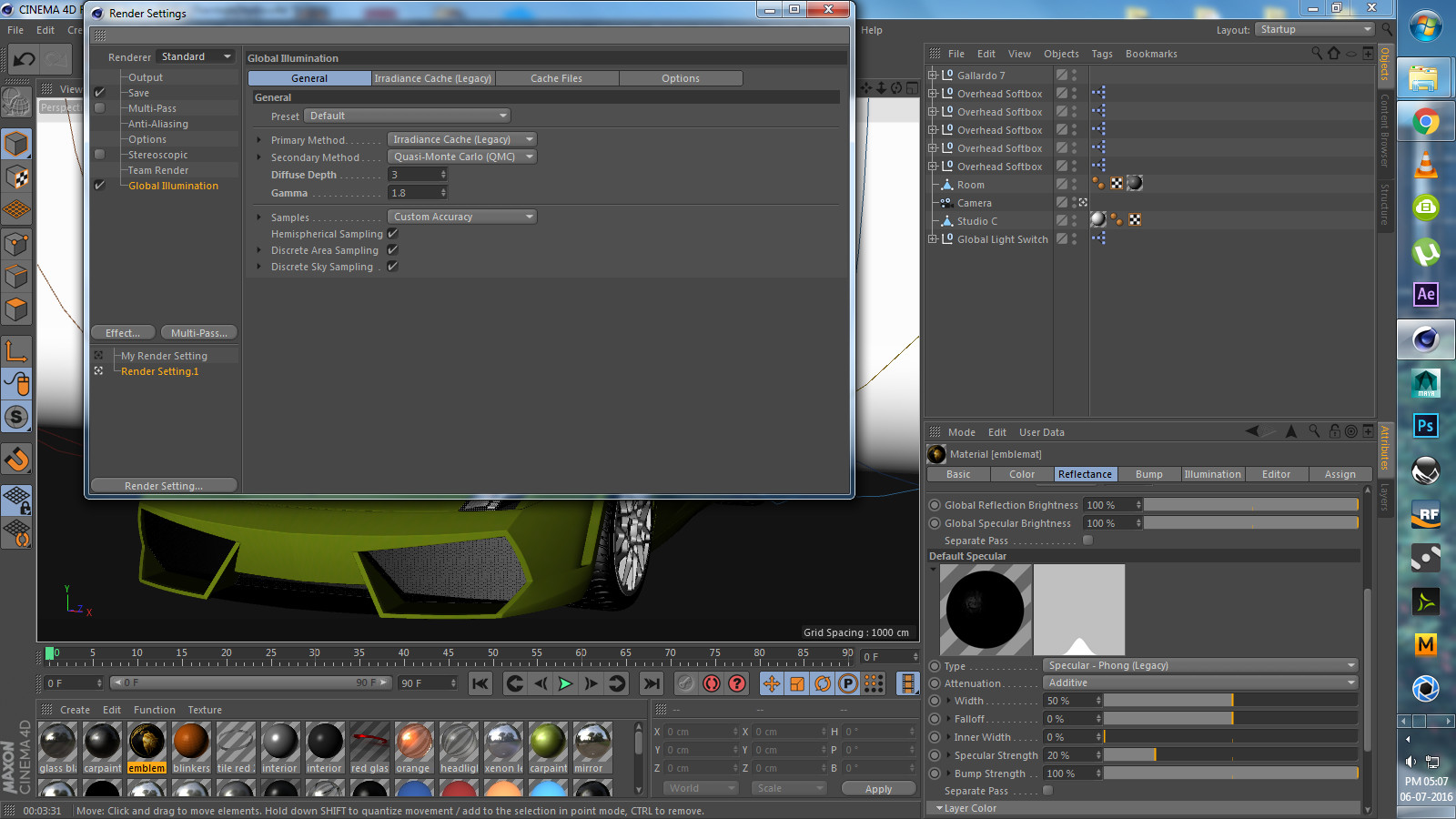Click the Effect... button

(x=123, y=333)
